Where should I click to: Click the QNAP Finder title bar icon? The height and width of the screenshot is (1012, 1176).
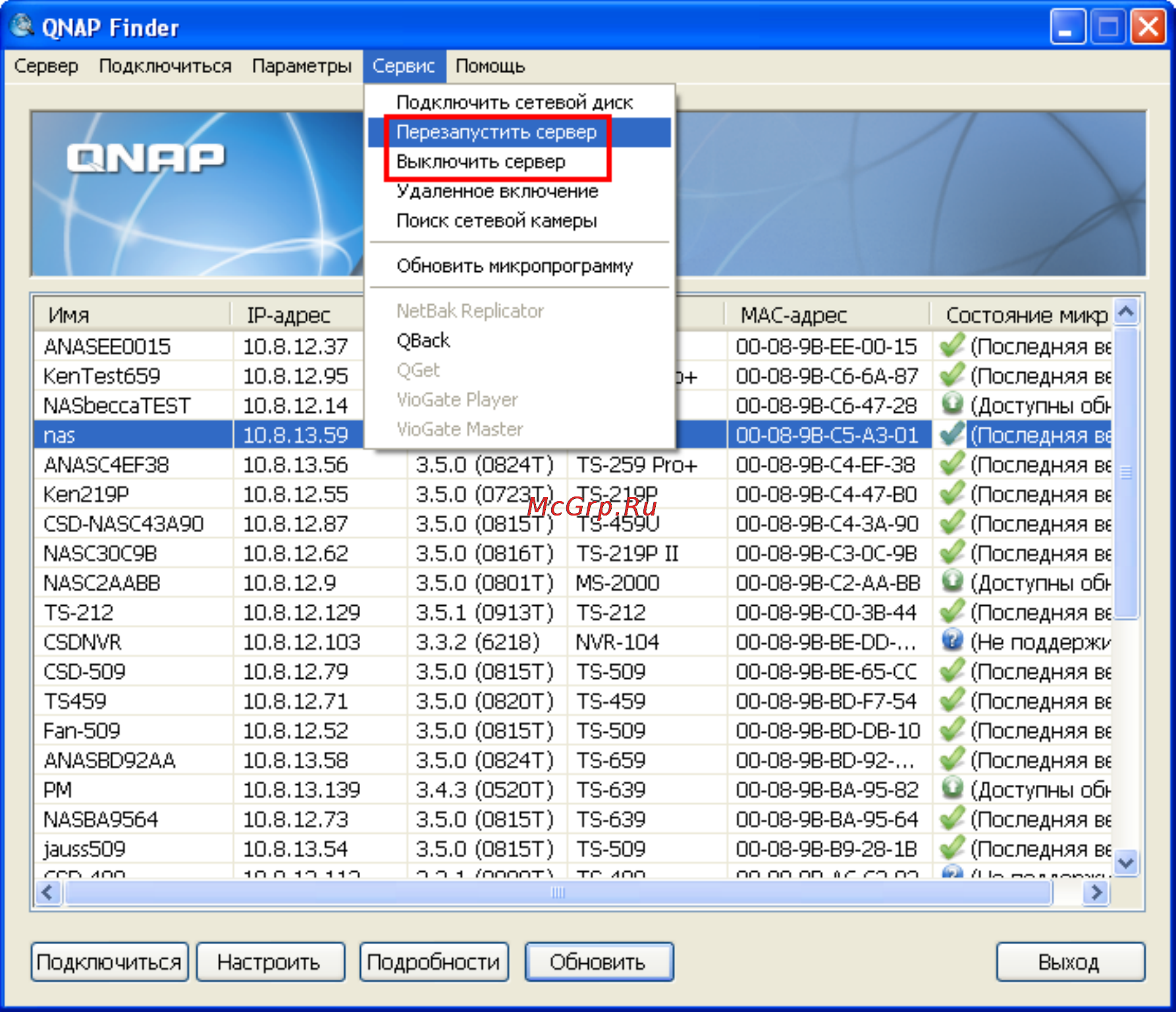click(22, 26)
